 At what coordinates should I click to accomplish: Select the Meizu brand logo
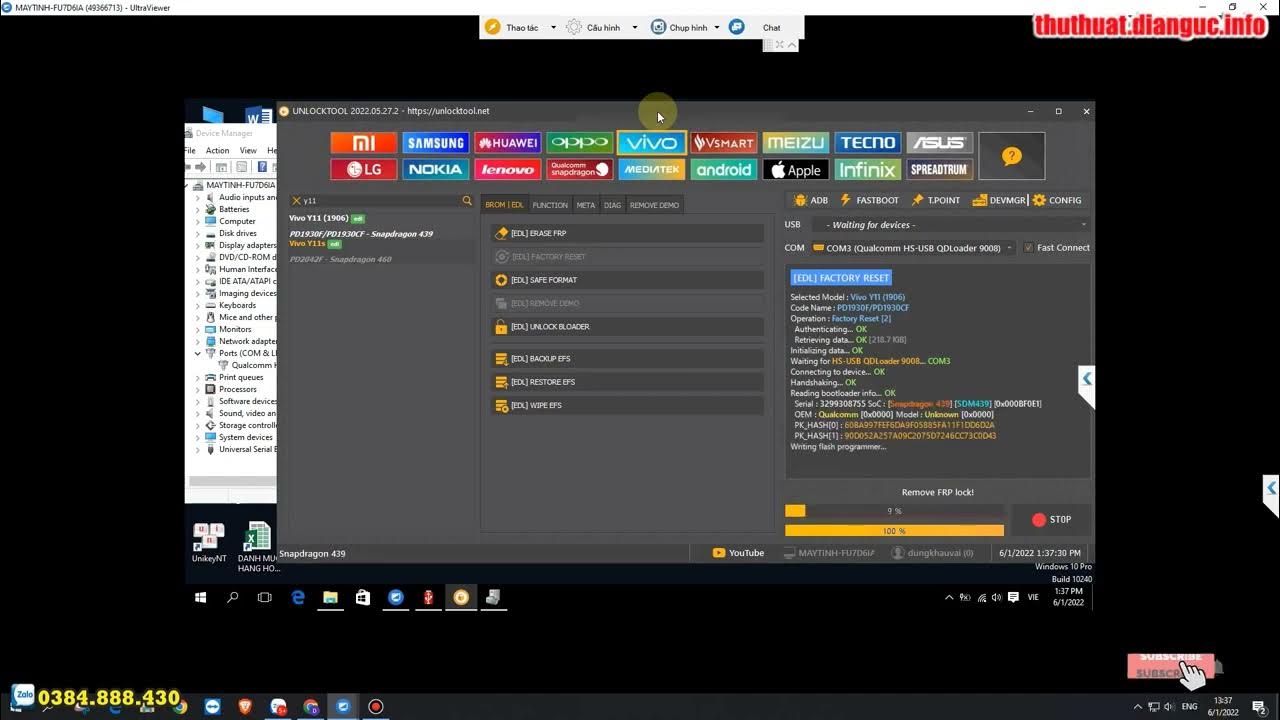click(x=796, y=143)
